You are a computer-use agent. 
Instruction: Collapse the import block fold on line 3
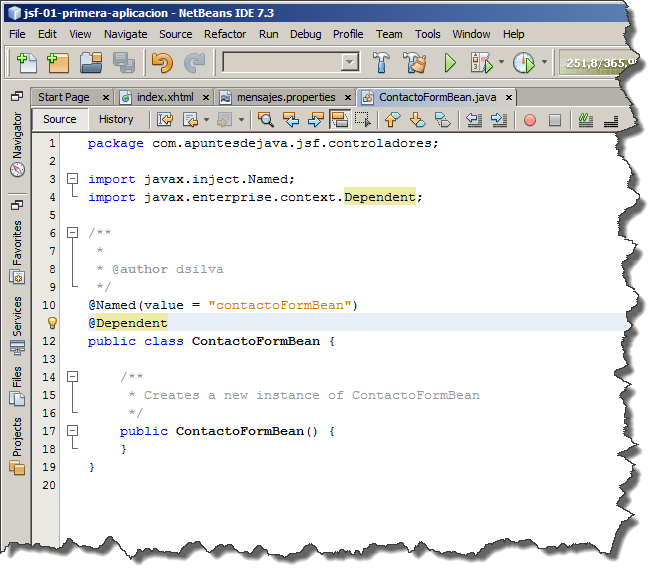pyautogui.click(x=73, y=179)
